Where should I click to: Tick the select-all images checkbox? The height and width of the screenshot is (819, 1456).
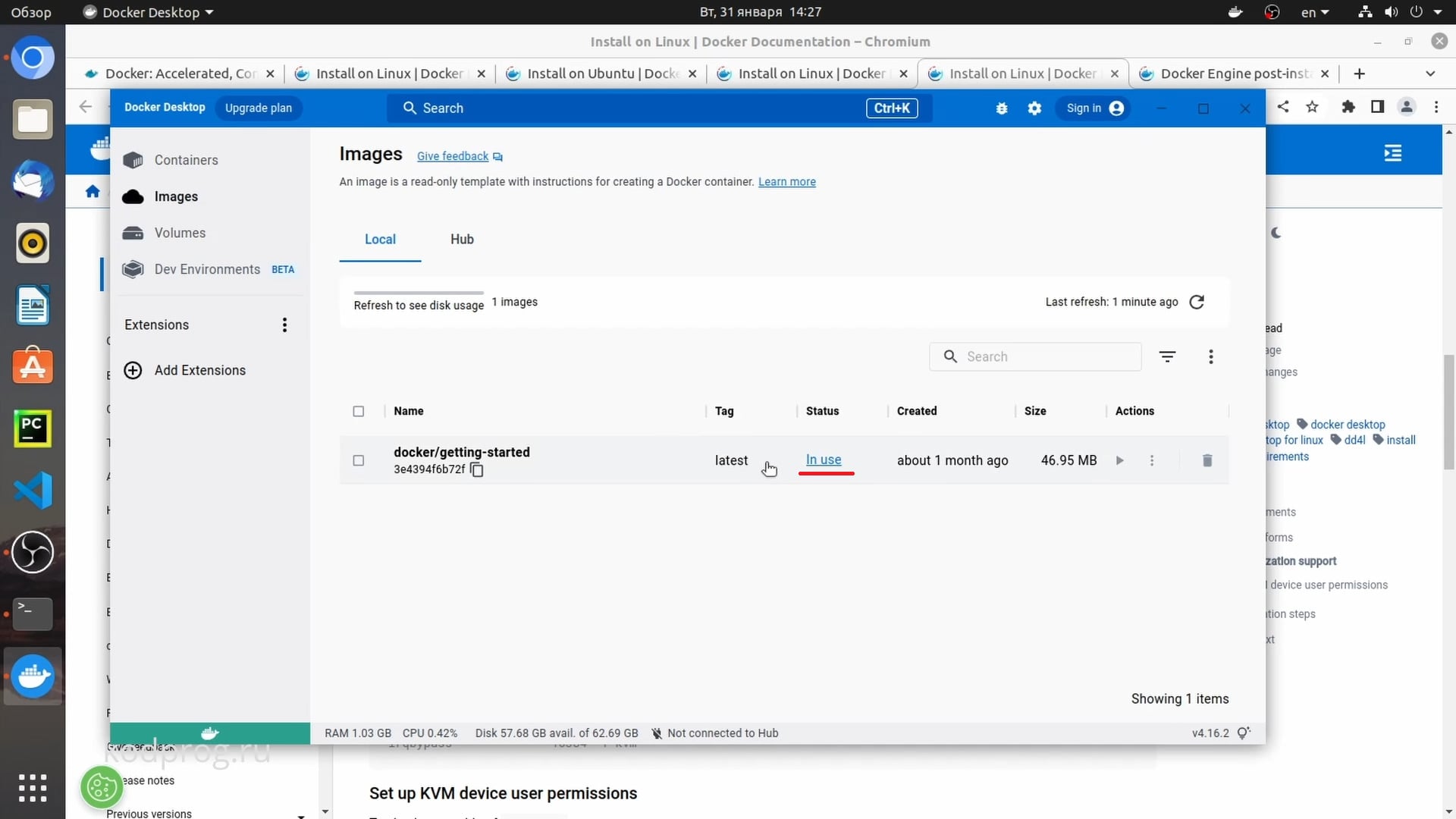point(359,411)
